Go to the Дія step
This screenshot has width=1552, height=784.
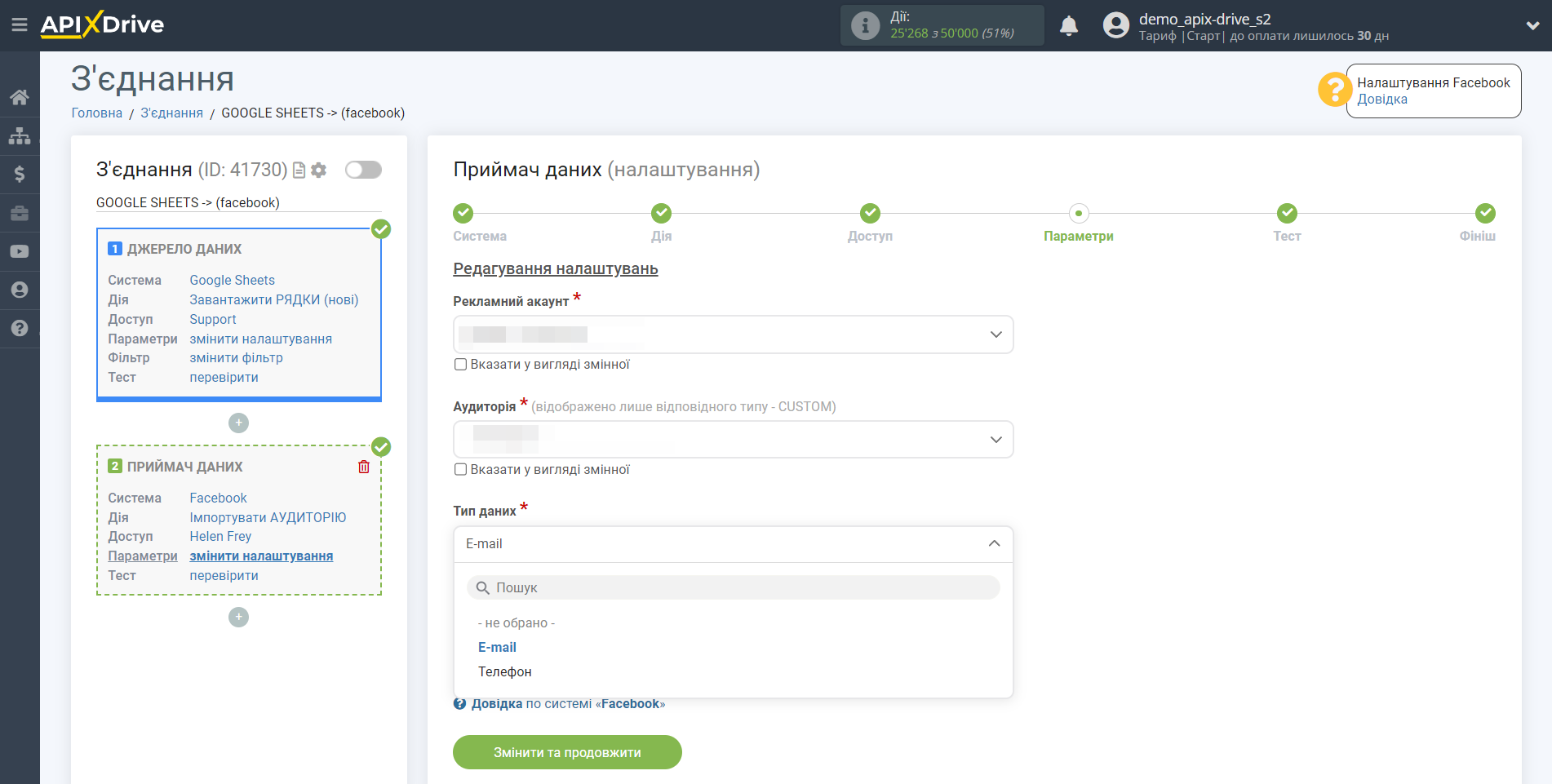coord(661,213)
